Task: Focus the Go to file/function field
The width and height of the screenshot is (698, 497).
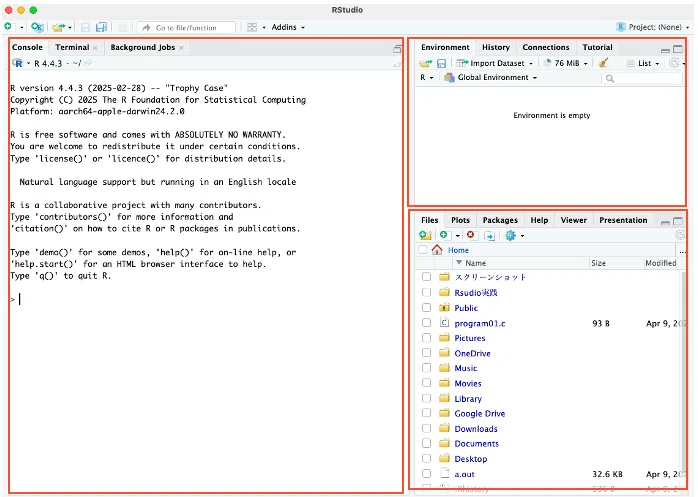Action: pos(186,28)
